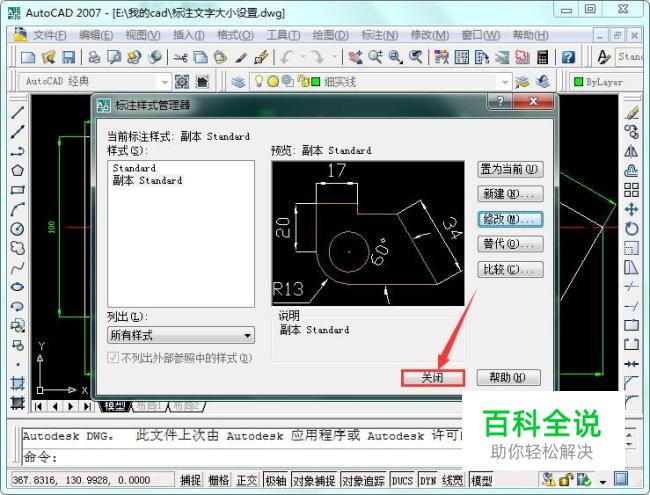Toggle 栅格 grid display in status bar

click(218, 480)
